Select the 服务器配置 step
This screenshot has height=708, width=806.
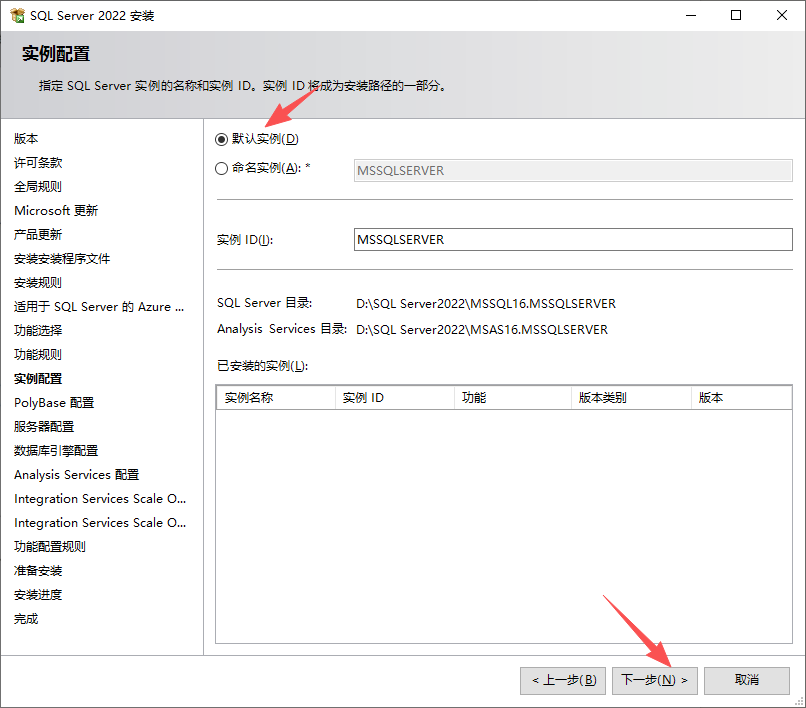(x=44, y=427)
